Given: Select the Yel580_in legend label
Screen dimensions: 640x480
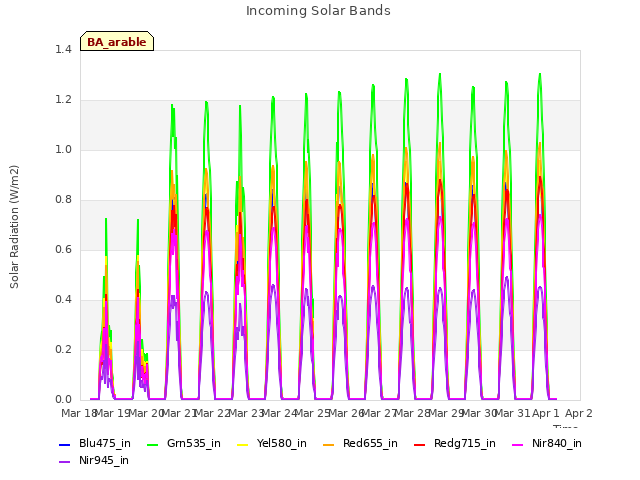Looking at the screenshot, I should point(282,444).
